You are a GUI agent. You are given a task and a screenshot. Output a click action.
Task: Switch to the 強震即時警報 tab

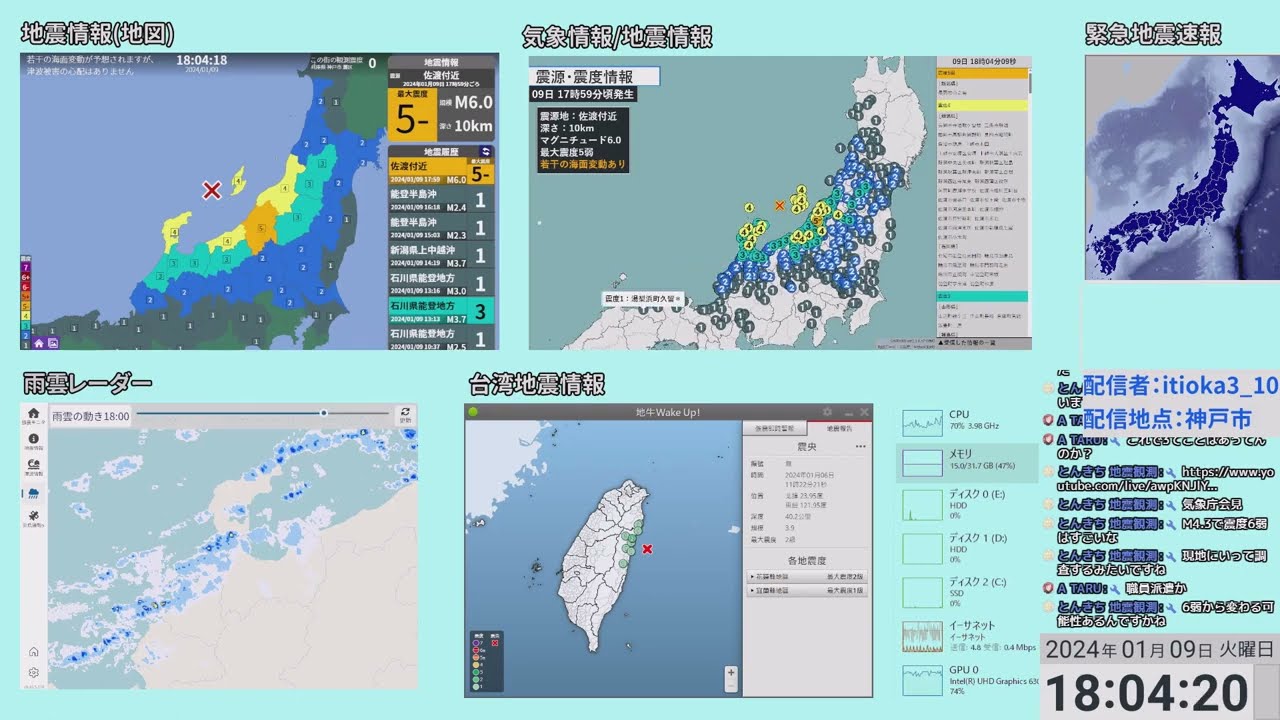click(776, 428)
